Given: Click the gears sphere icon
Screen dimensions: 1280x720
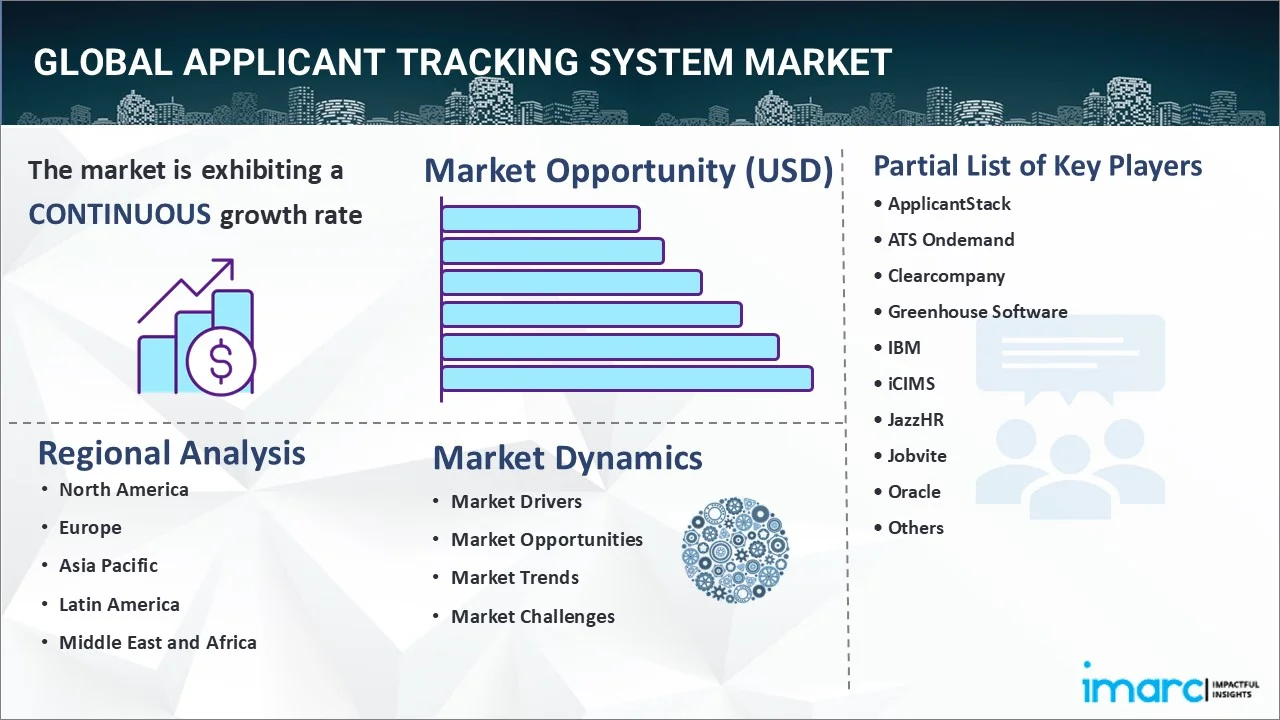Looking at the screenshot, I should point(735,550).
